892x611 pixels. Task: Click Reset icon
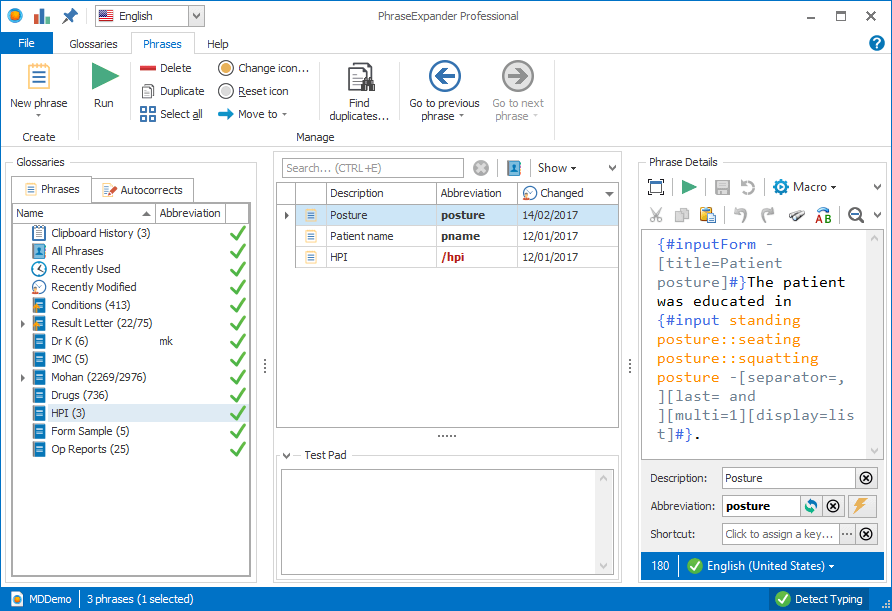tap(253, 91)
